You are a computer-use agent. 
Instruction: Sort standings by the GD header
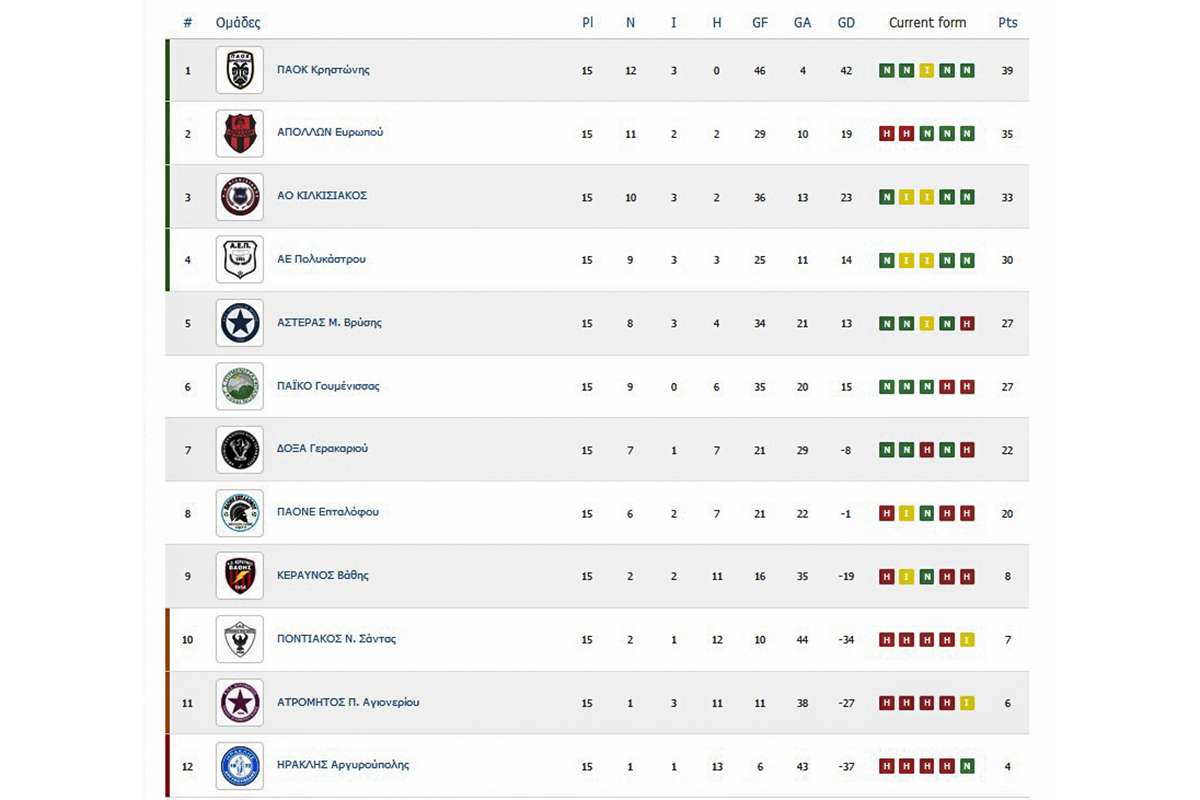coord(846,22)
